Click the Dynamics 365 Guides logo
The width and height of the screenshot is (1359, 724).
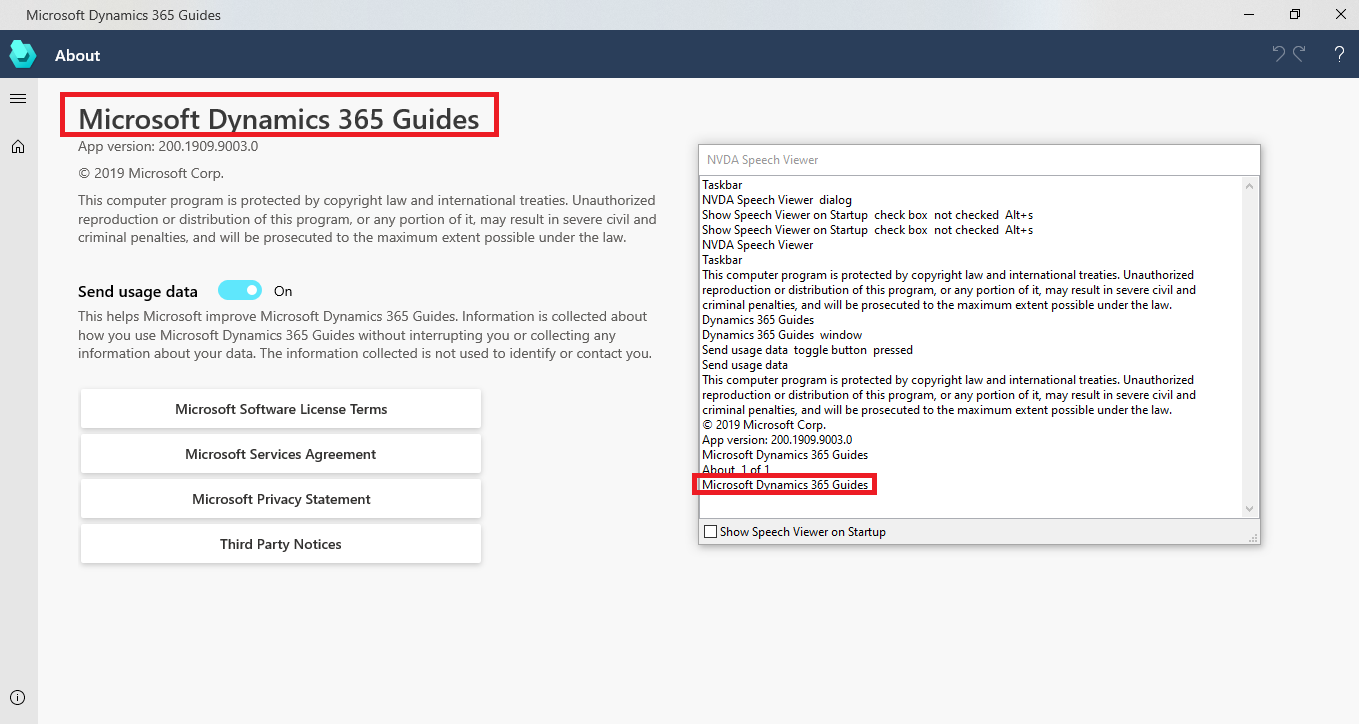[x=22, y=53]
